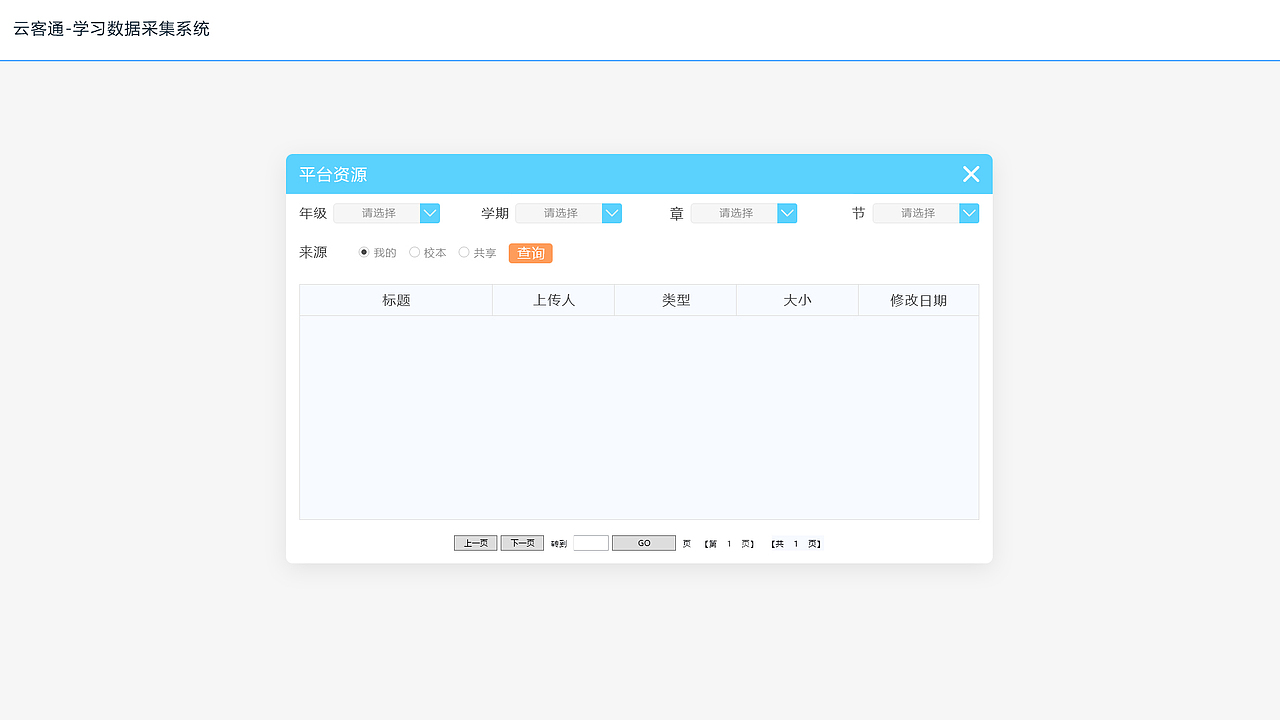Click the 标题 column header
This screenshot has width=1280, height=720.
[x=396, y=299]
